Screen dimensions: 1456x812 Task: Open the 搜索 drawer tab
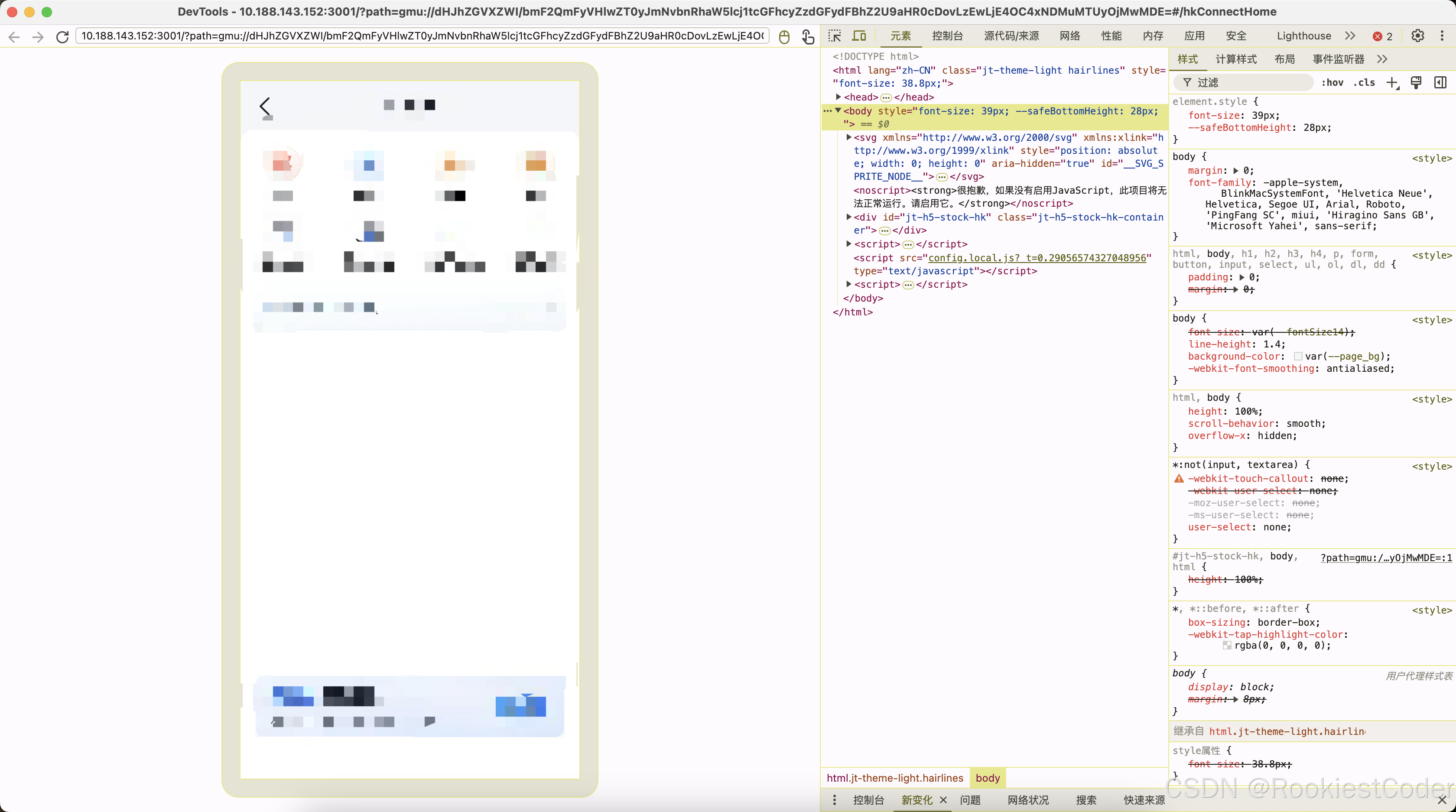1086,800
